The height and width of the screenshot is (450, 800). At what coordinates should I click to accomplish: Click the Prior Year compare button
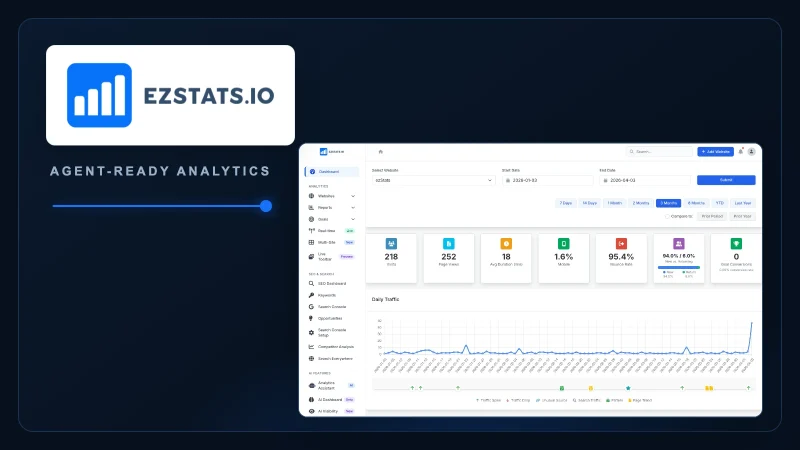click(742, 216)
